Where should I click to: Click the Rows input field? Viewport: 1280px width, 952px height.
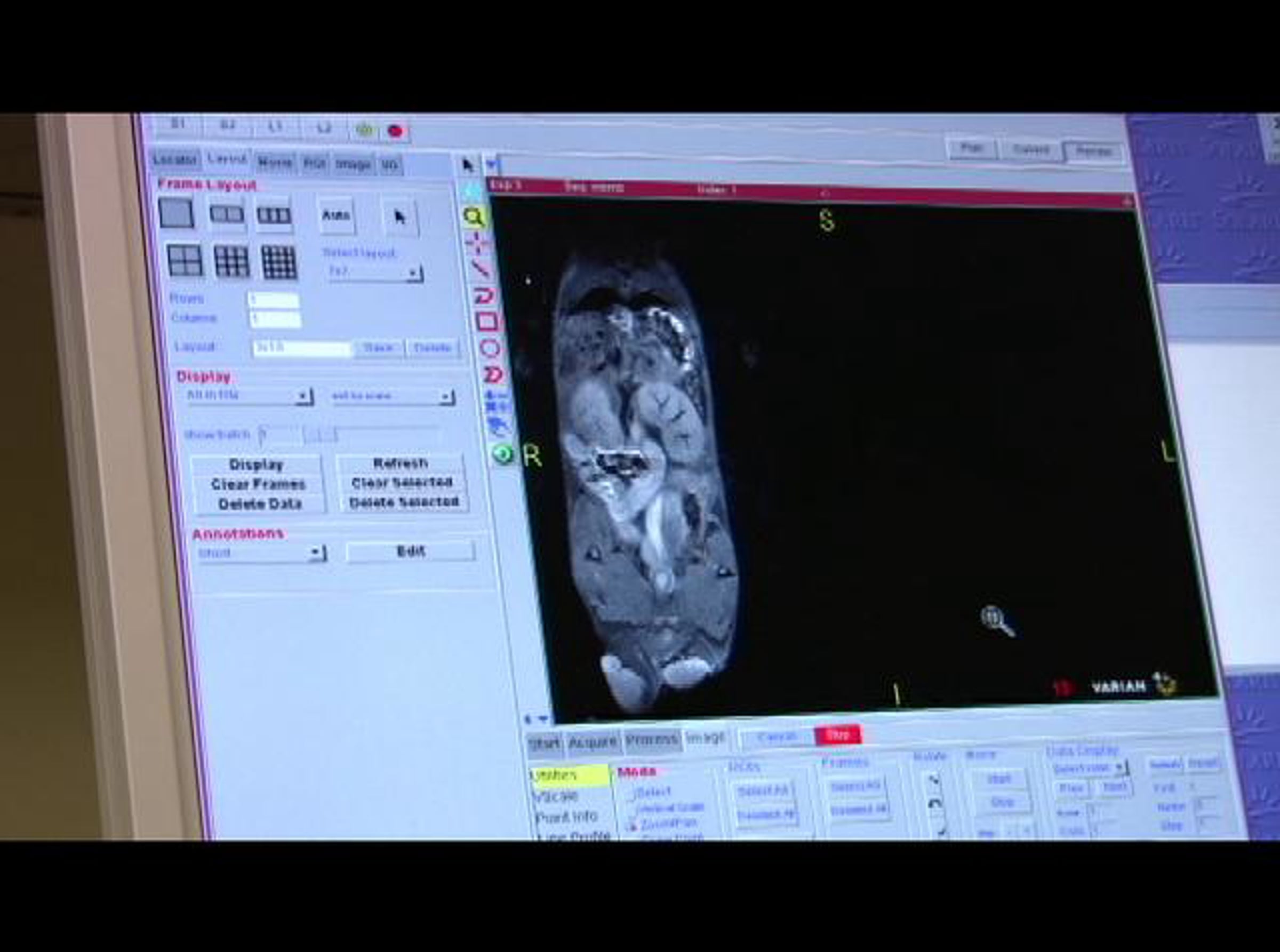pos(273,300)
